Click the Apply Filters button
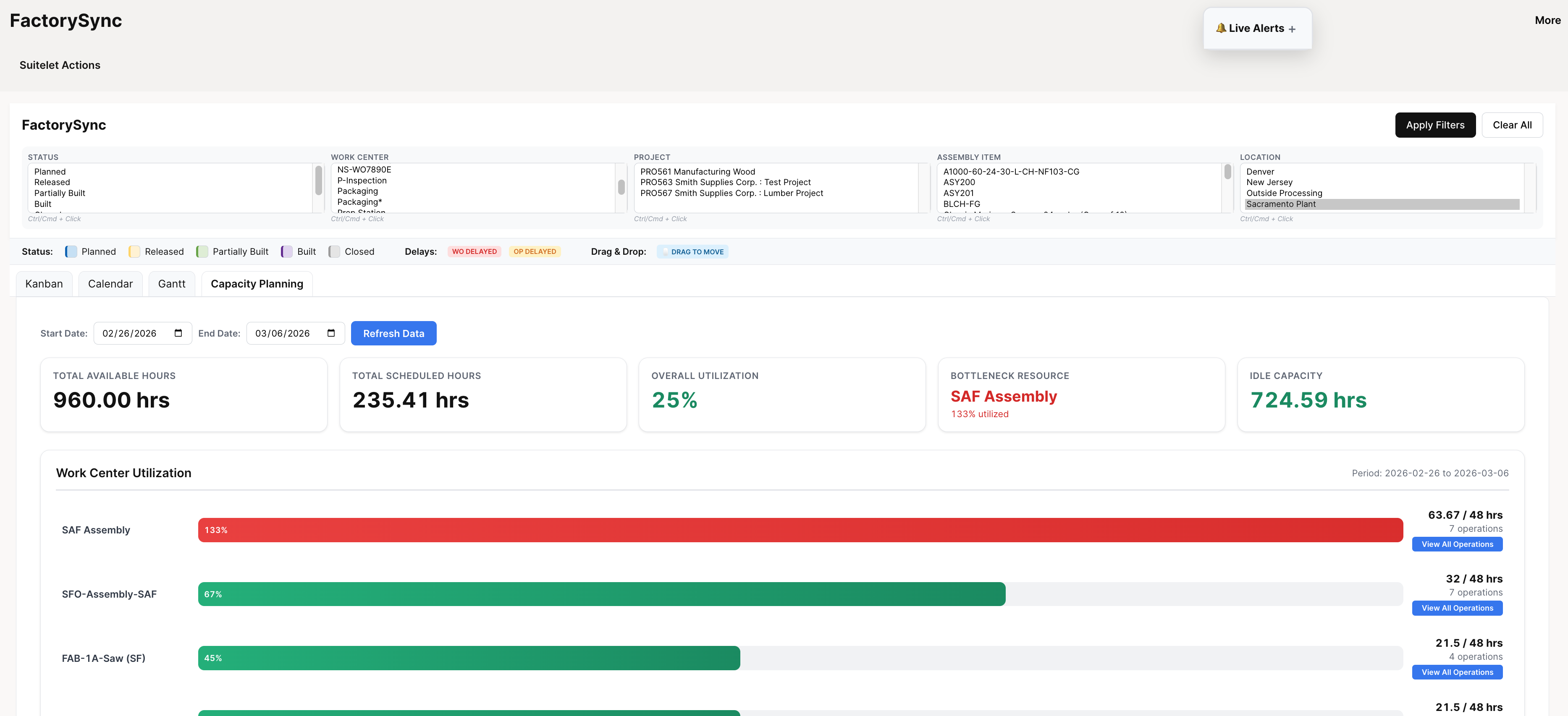1568x716 pixels. coord(1435,125)
